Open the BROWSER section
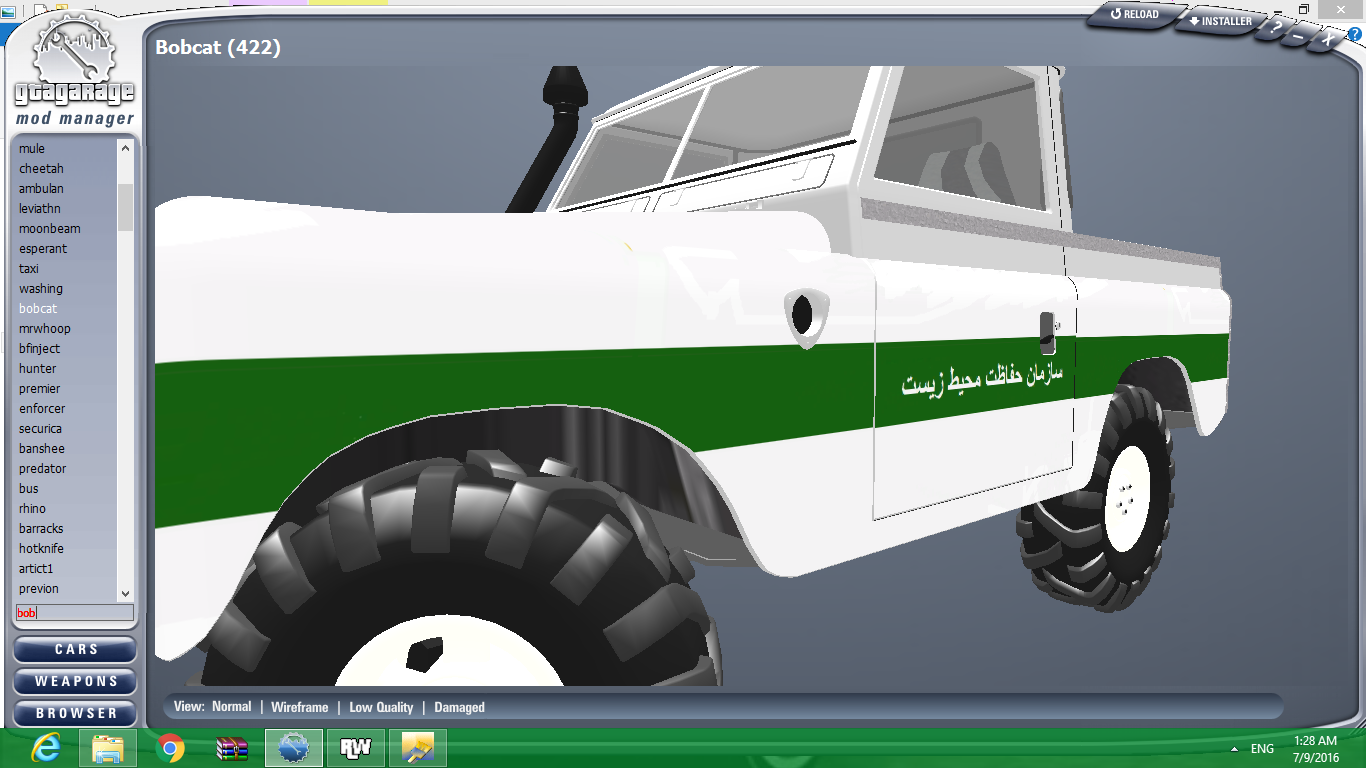Viewport: 1366px width, 768px height. tap(76, 714)
